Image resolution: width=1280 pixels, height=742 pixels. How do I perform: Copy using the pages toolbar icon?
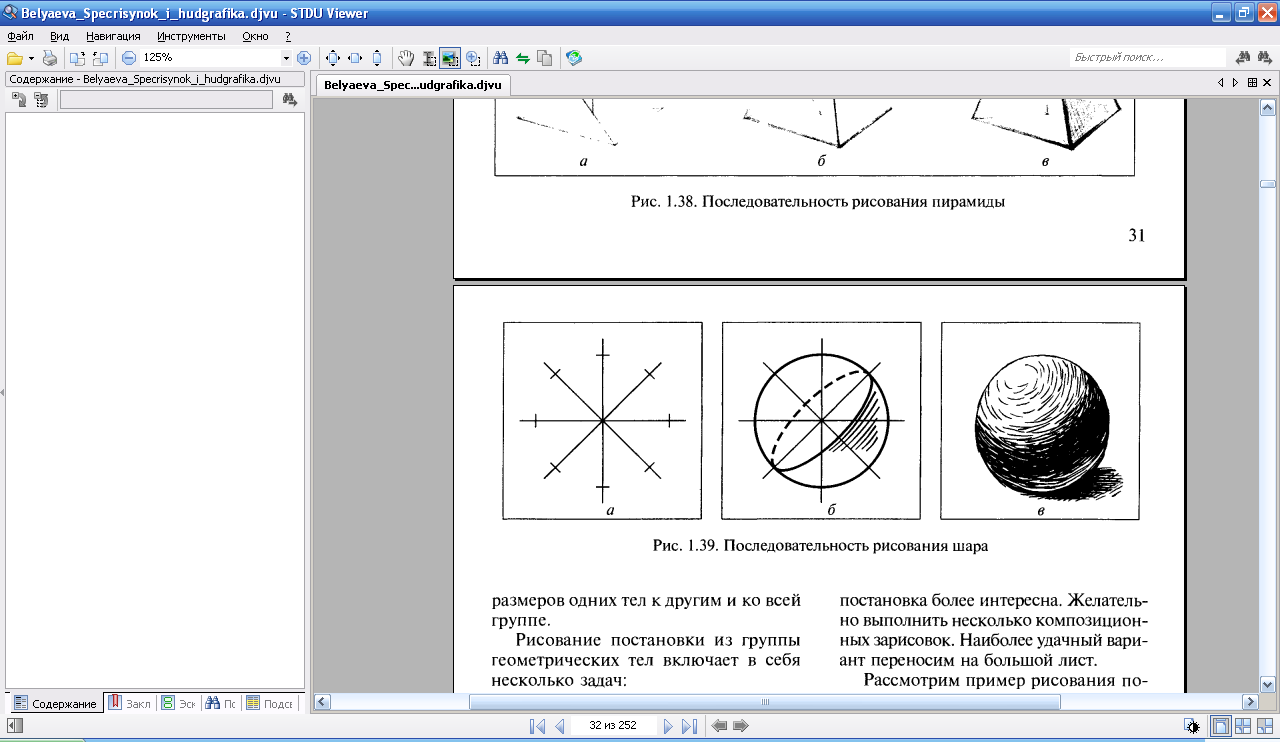[x=544, y=58]
